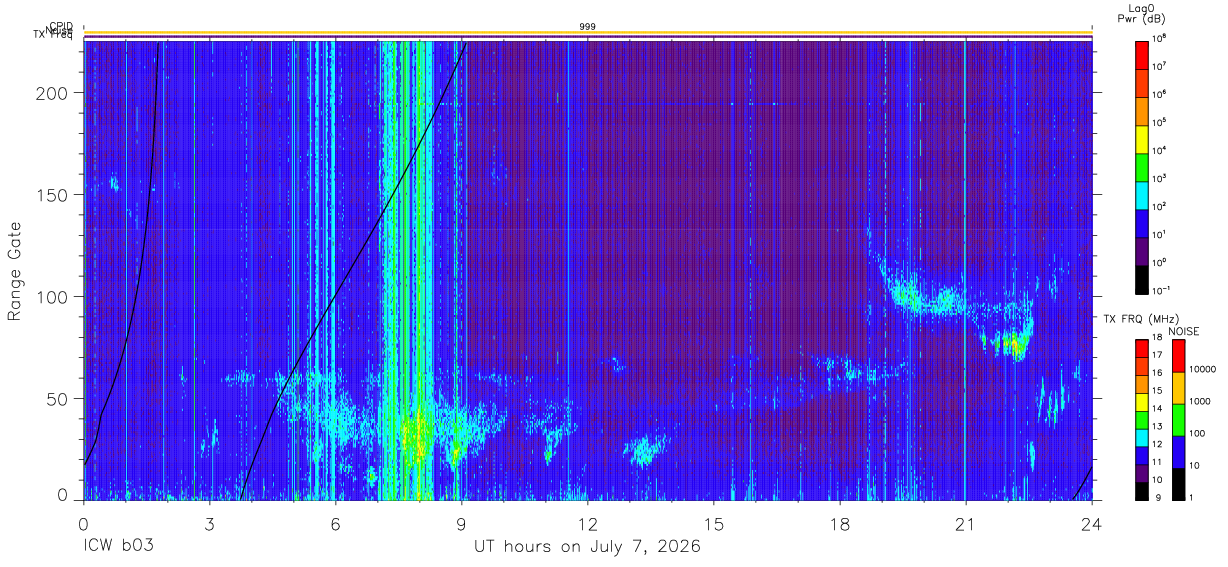Click the green segment of the TX FRQ colorbar

[1141, 420]
